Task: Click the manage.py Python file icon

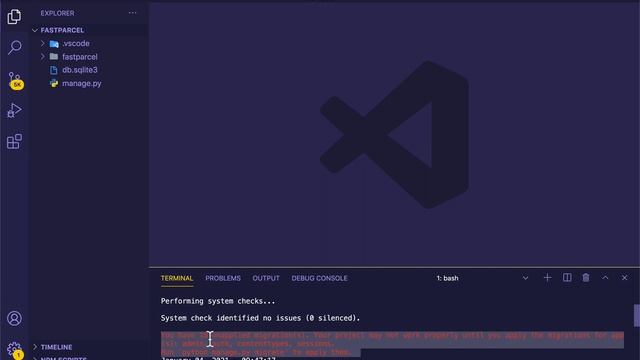Action: click(x=54, y=83)
